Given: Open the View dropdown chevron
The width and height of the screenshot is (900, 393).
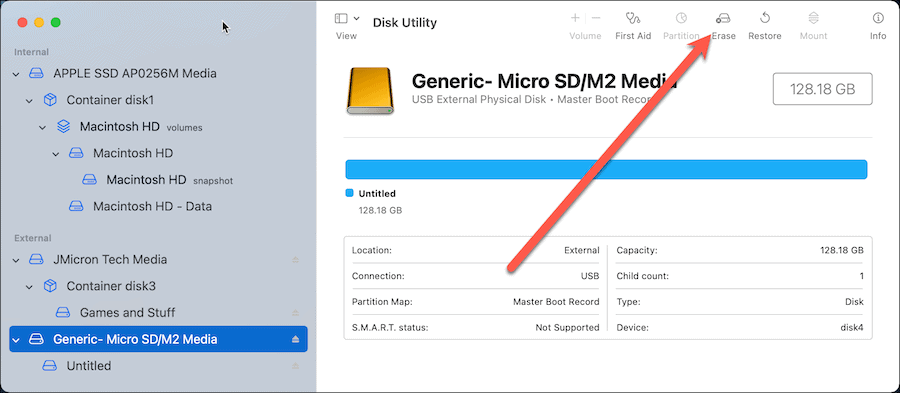Looking at the screenshot, I should [x=356, y=18].
